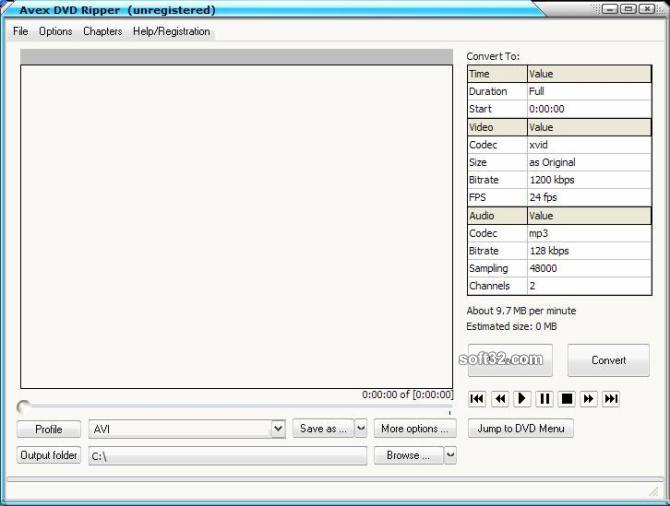Open the Help/Registration menu
Image resolution: width=670 pixels, height=506 pixels.
(x=171, y=31)
